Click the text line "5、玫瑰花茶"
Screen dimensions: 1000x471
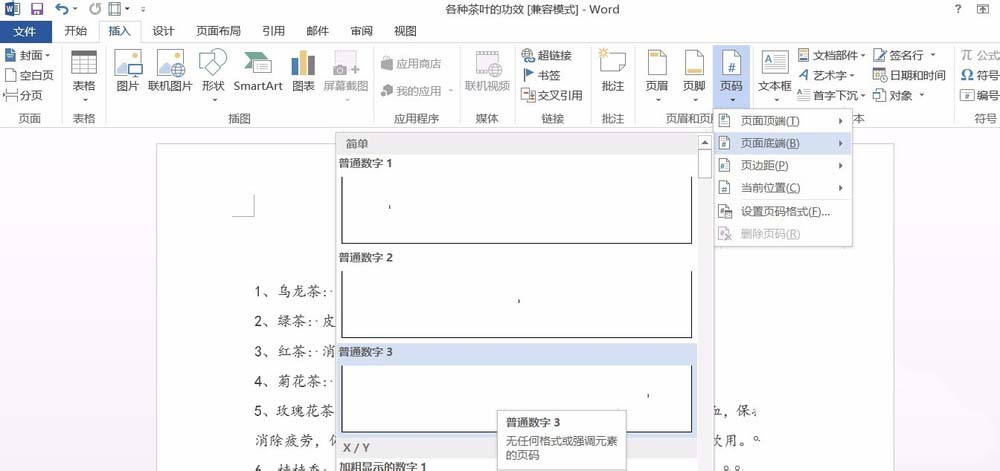point(295,410)
